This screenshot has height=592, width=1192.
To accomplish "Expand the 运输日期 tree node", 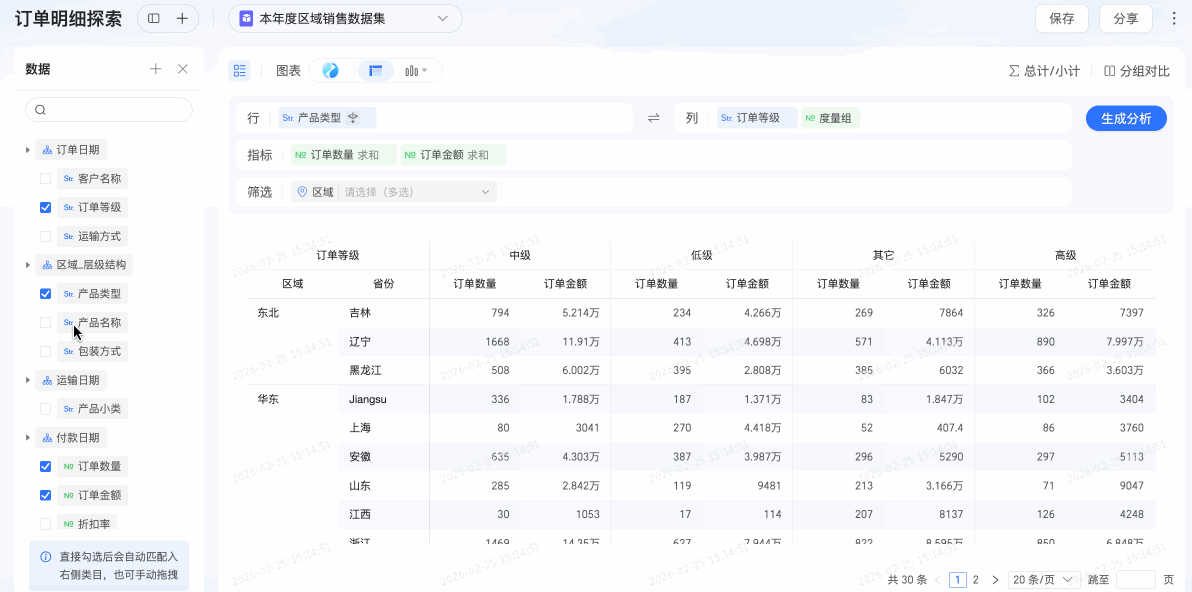I will [28, 380].
